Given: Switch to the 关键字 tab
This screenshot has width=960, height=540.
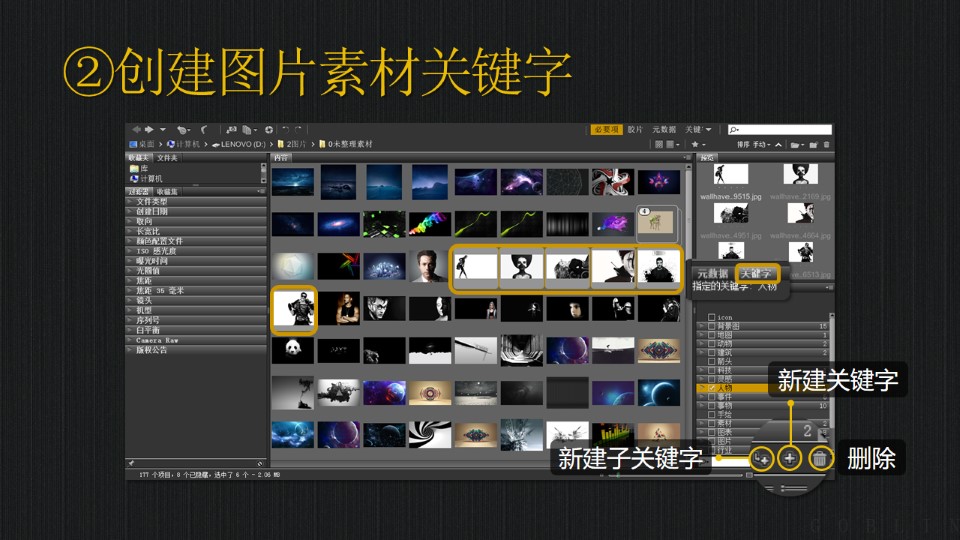Looking at the screenshot, I should (x=756, y=272).
